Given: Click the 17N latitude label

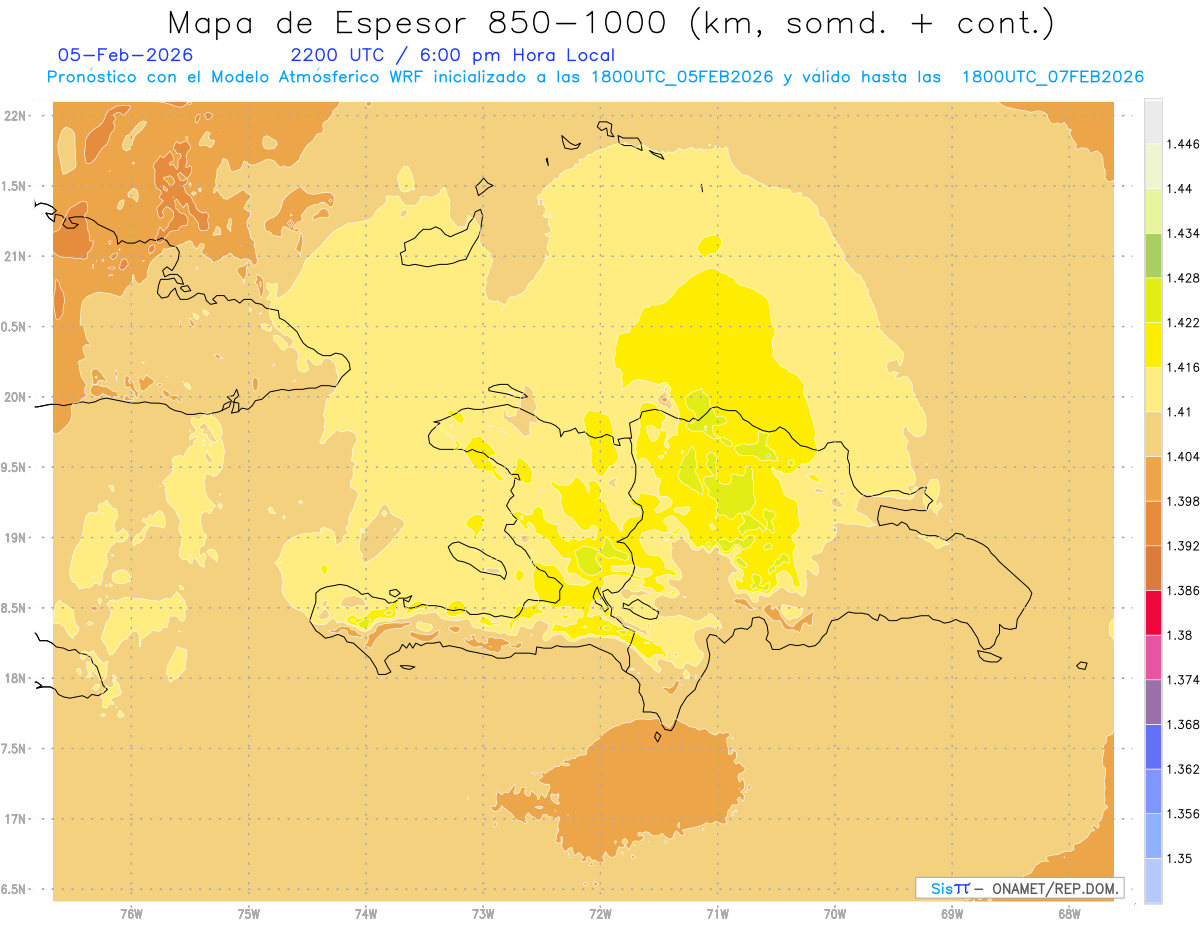Looking at the screenshot, I should (16, 819).
